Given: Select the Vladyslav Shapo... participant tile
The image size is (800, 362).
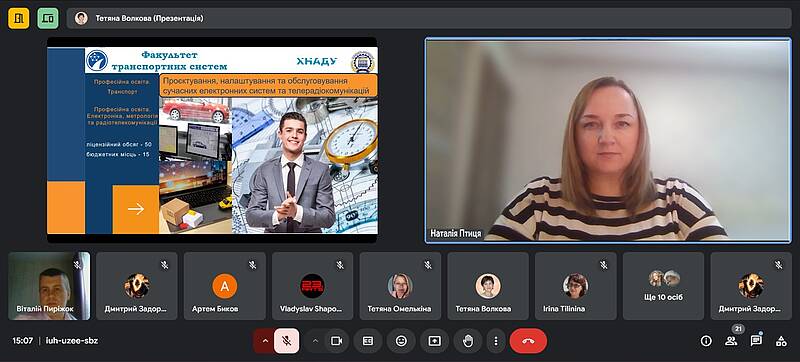Looking at the screenshot, I should tap(312, 286).
